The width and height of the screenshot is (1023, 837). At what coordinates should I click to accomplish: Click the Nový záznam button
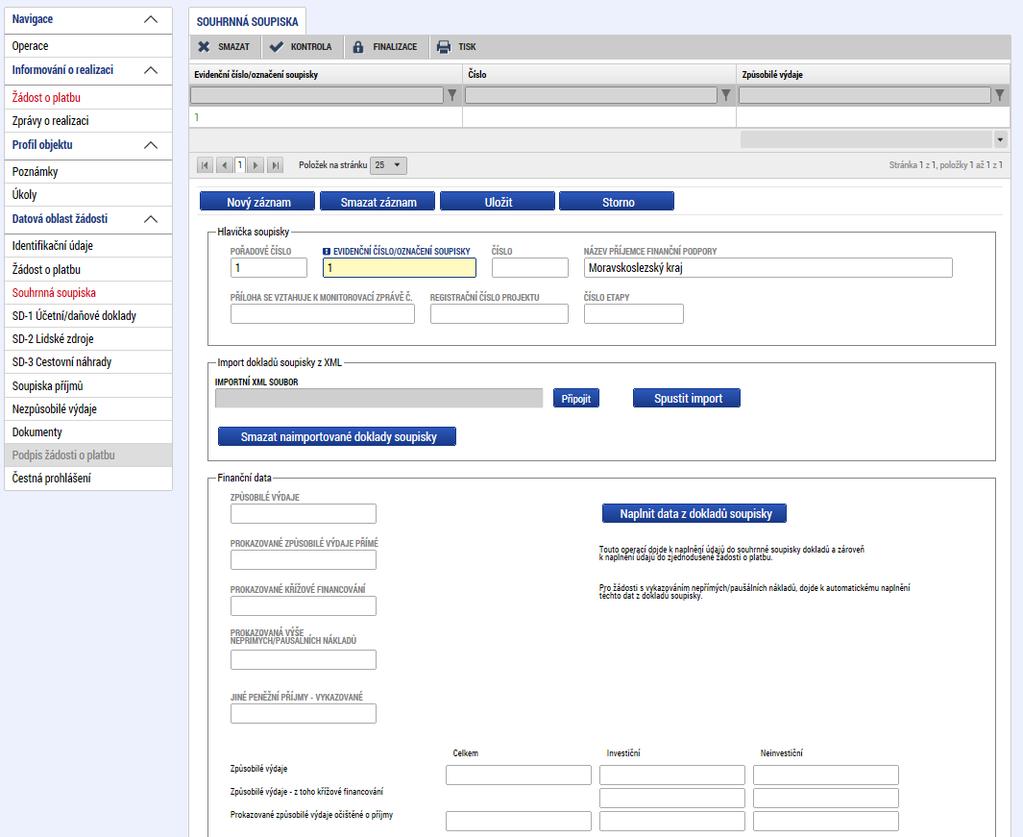(x=258, y=202)
